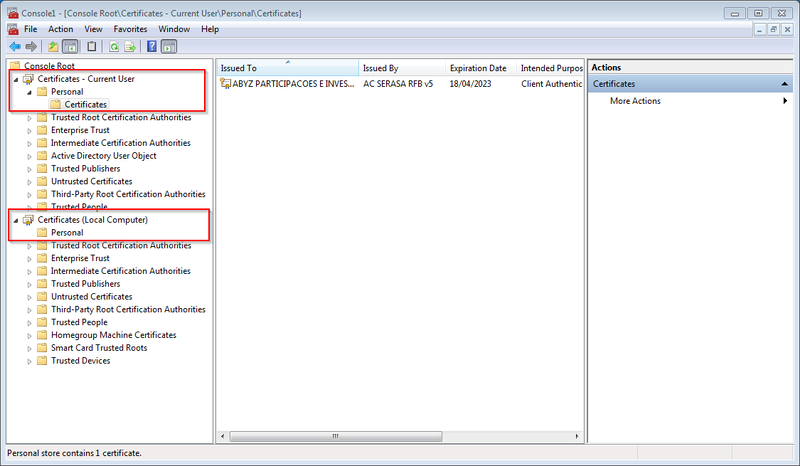The height and width of the screenshot is (466, 800).
Task: Select Local Computer Intermediate Certification Authorities
Action: 120,271
